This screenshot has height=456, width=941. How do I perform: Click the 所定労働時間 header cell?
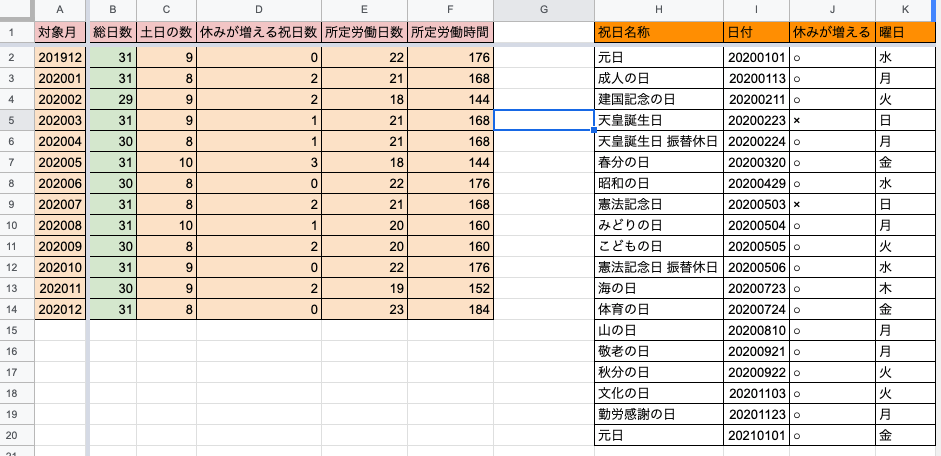click(450, 32)
